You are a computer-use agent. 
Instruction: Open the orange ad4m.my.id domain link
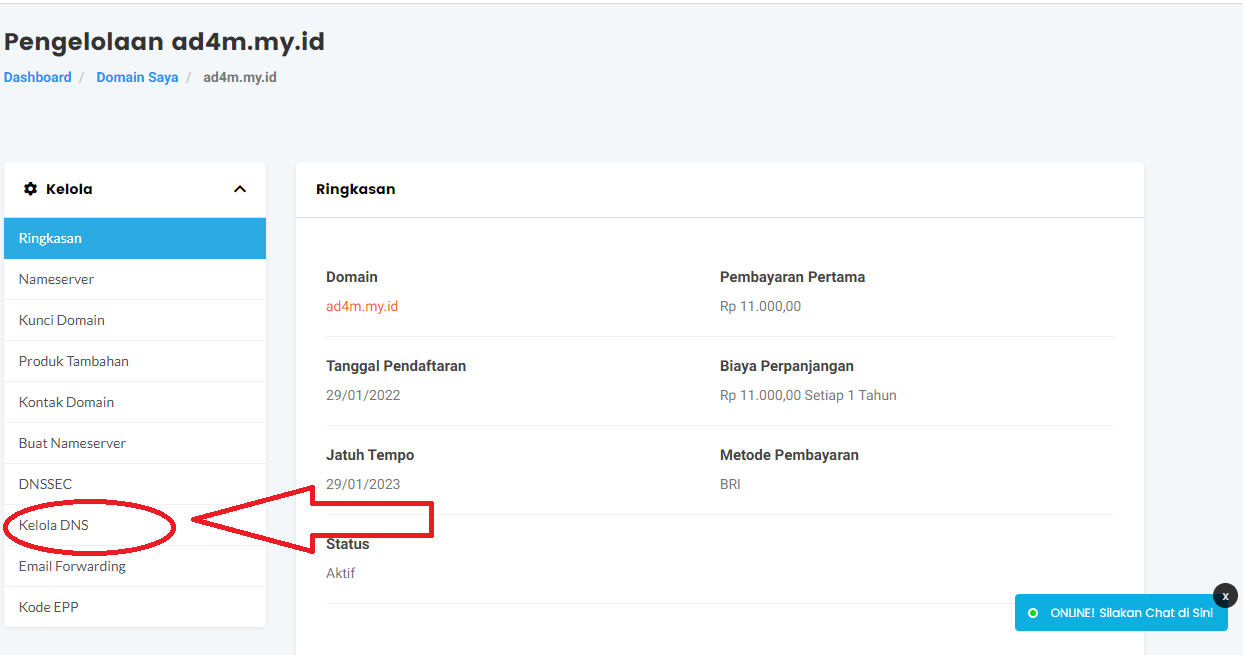tap(362, 306)
